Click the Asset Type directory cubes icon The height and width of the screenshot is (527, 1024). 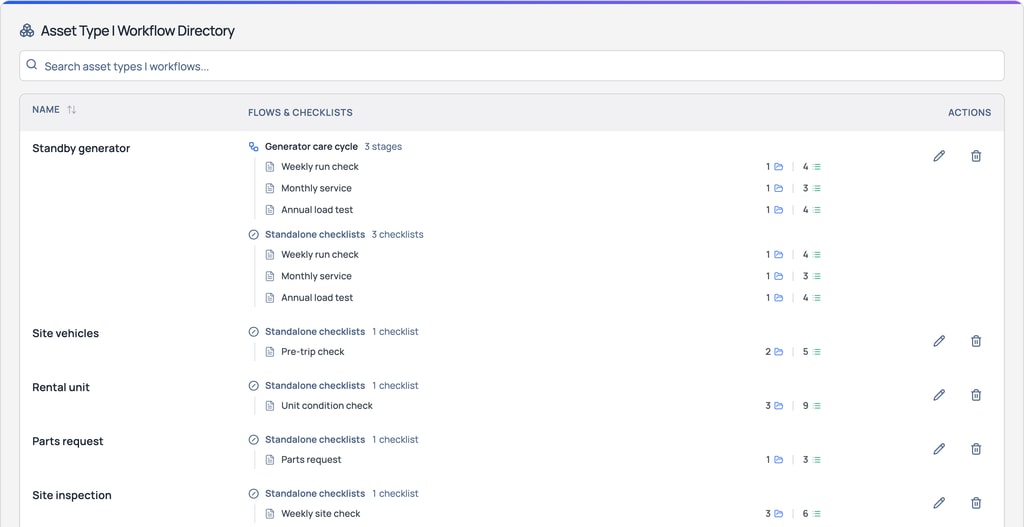pyautogui.click(x=27, y=31)
